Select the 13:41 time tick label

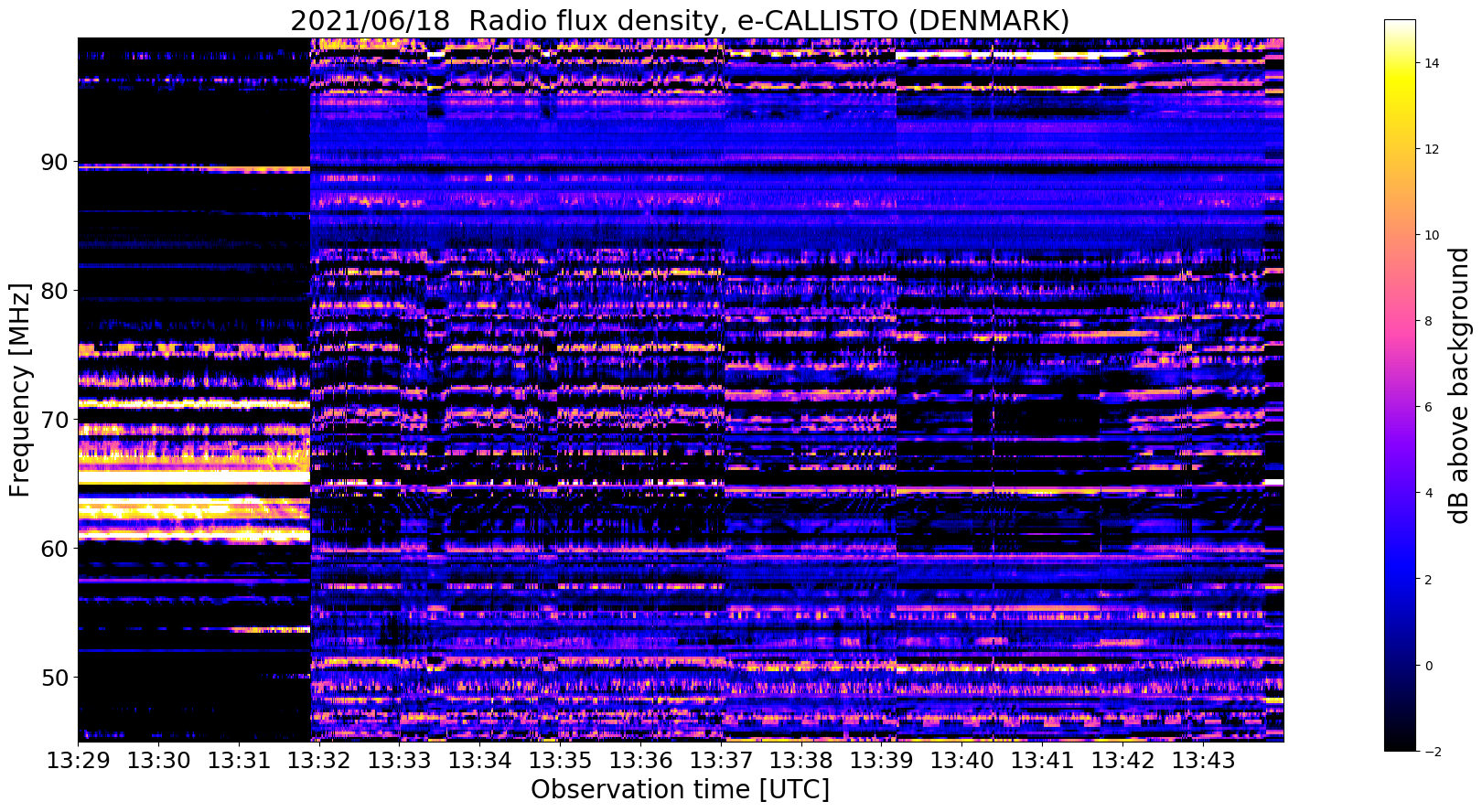1043,761
